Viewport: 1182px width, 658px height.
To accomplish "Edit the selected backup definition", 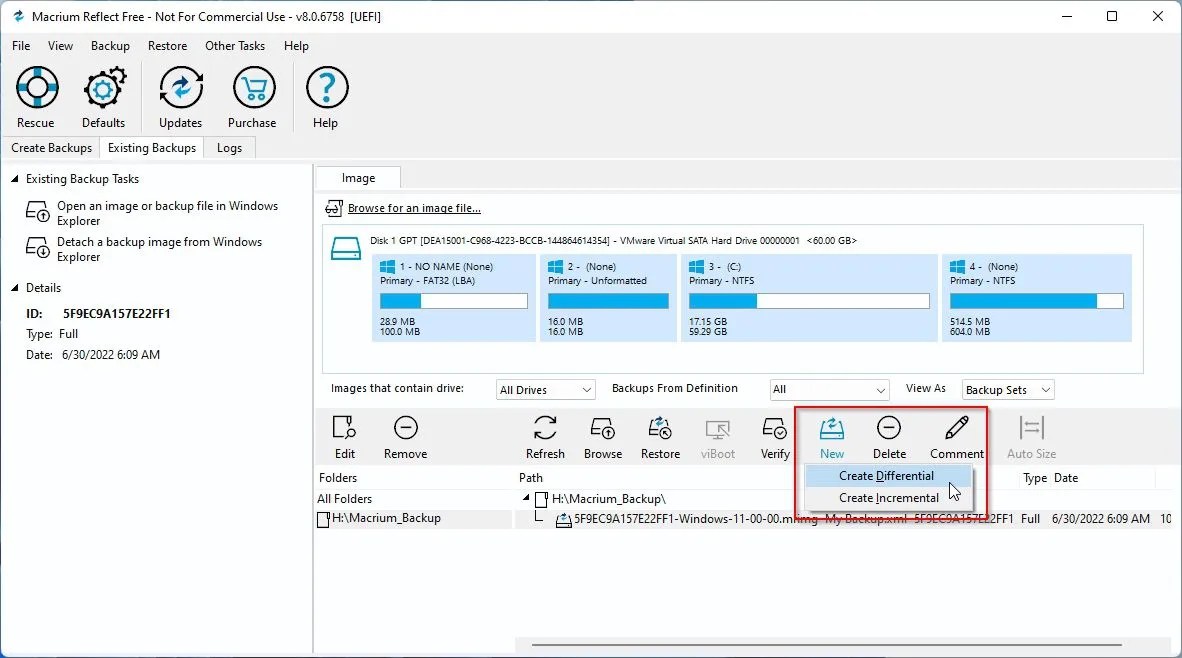I will (344, 437).
